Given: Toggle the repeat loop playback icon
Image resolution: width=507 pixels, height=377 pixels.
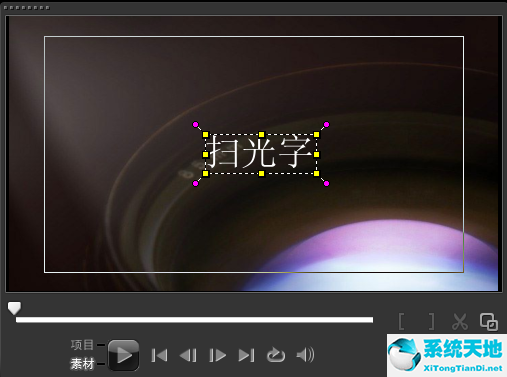Looking at the screenshot, I should coord(276,355).
